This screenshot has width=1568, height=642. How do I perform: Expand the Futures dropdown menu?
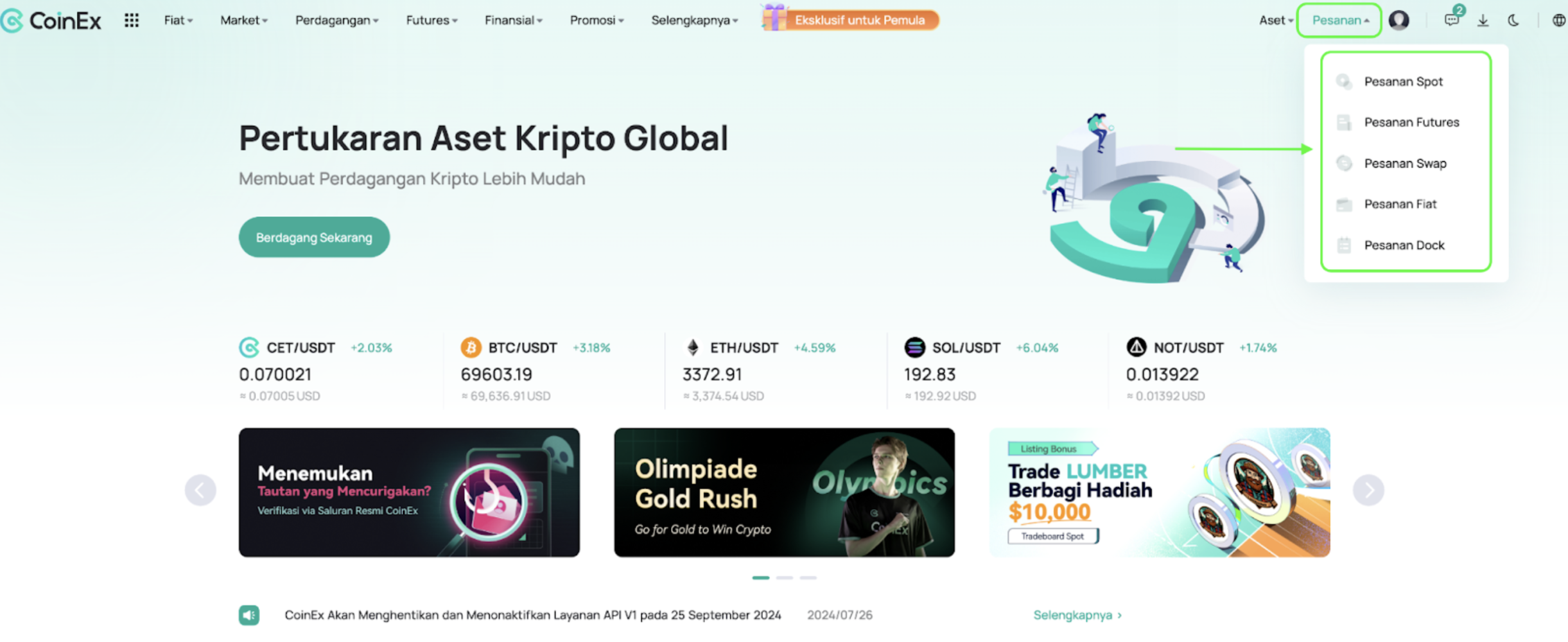pyautogui.click(x=431, y=20)
